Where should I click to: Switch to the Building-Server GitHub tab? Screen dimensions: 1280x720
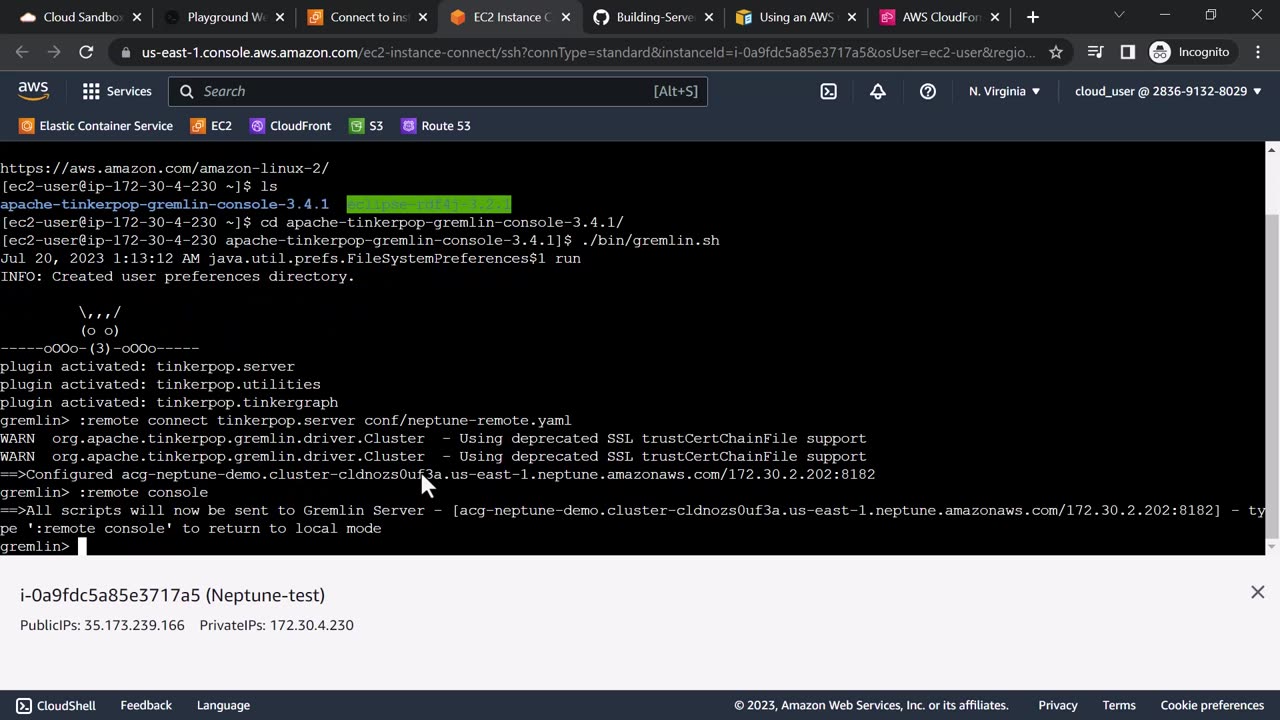654,17
